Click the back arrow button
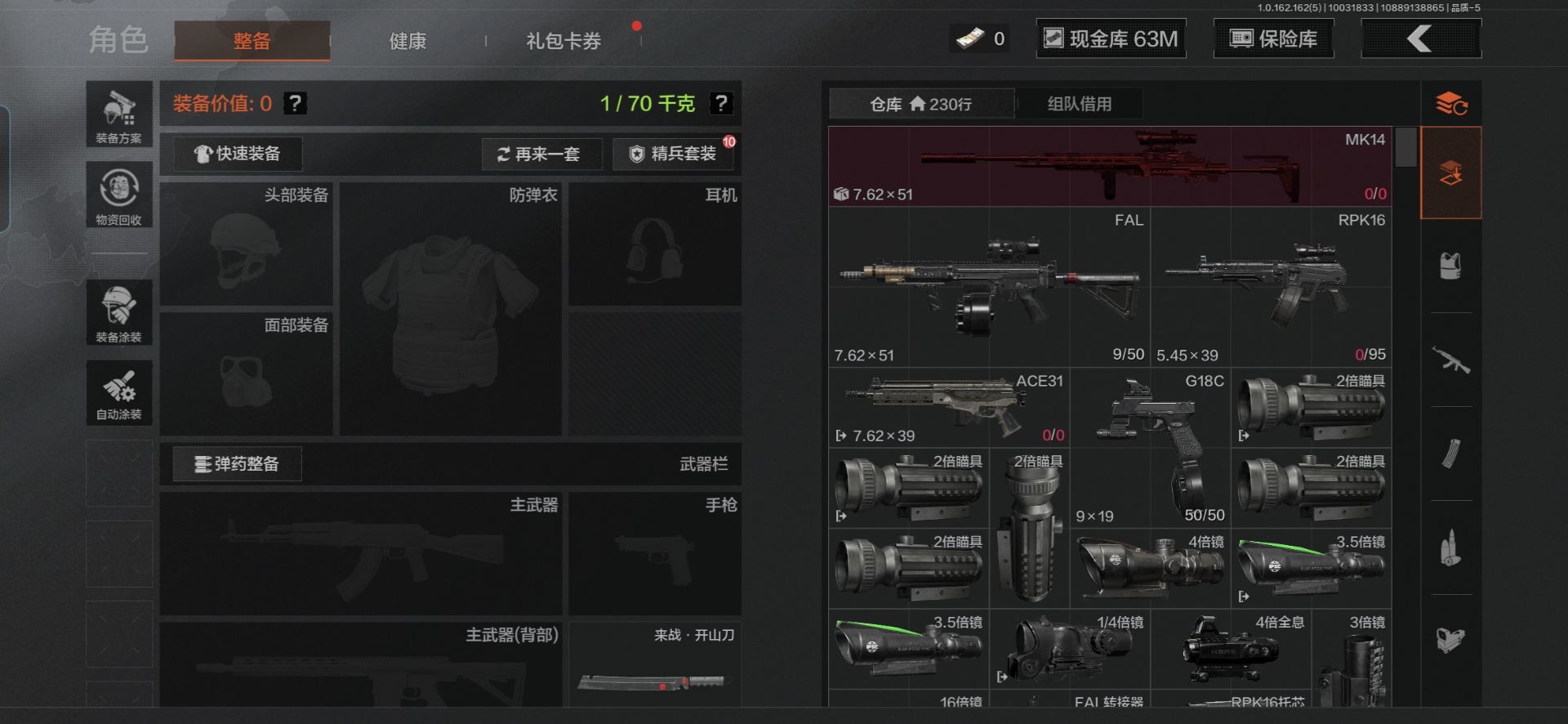1568x724 pixels. pos(1420,38)
